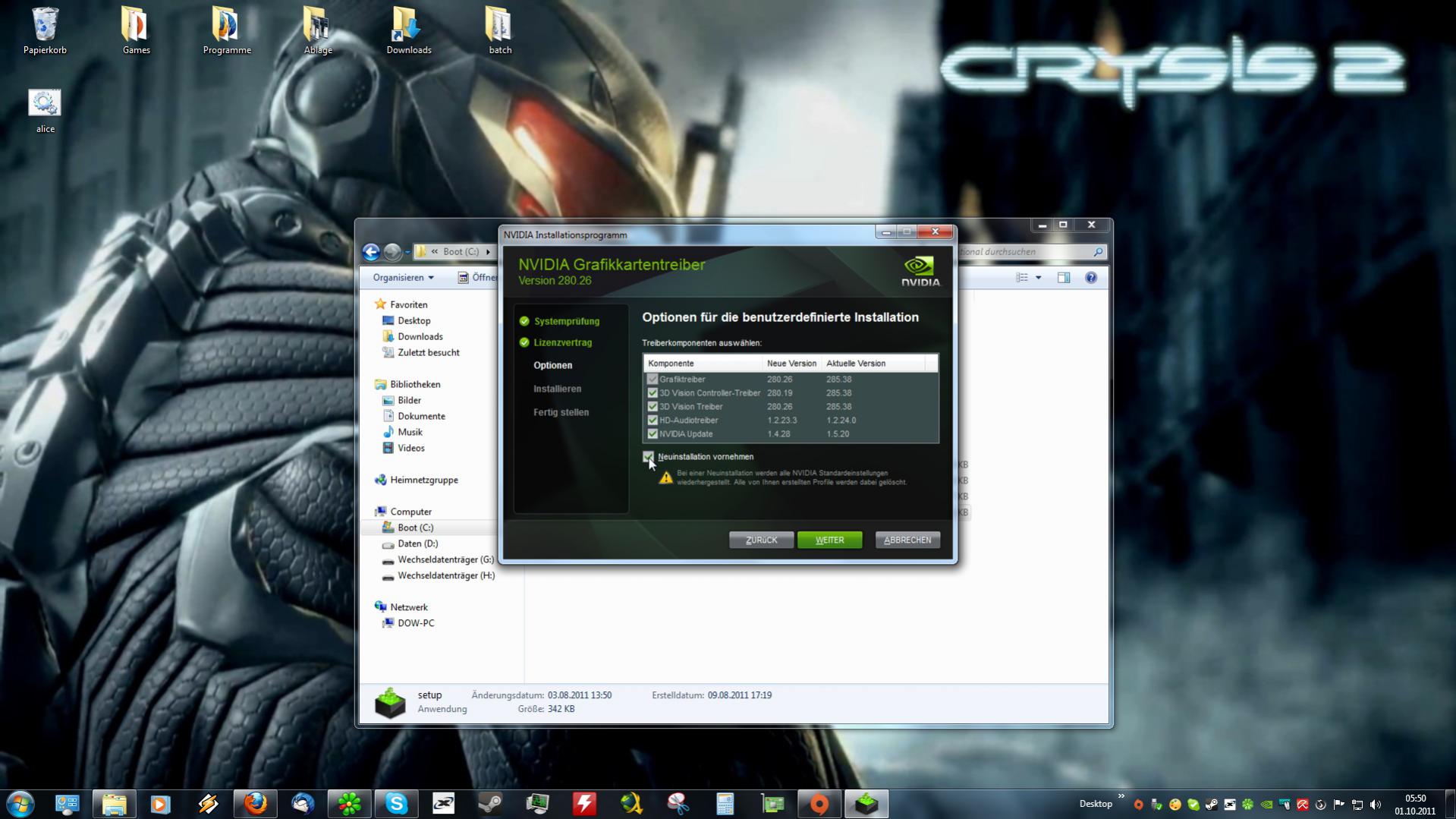Click the Explorer help icon
This screenshot has width=1456, height=819.
coord(1091,278)
